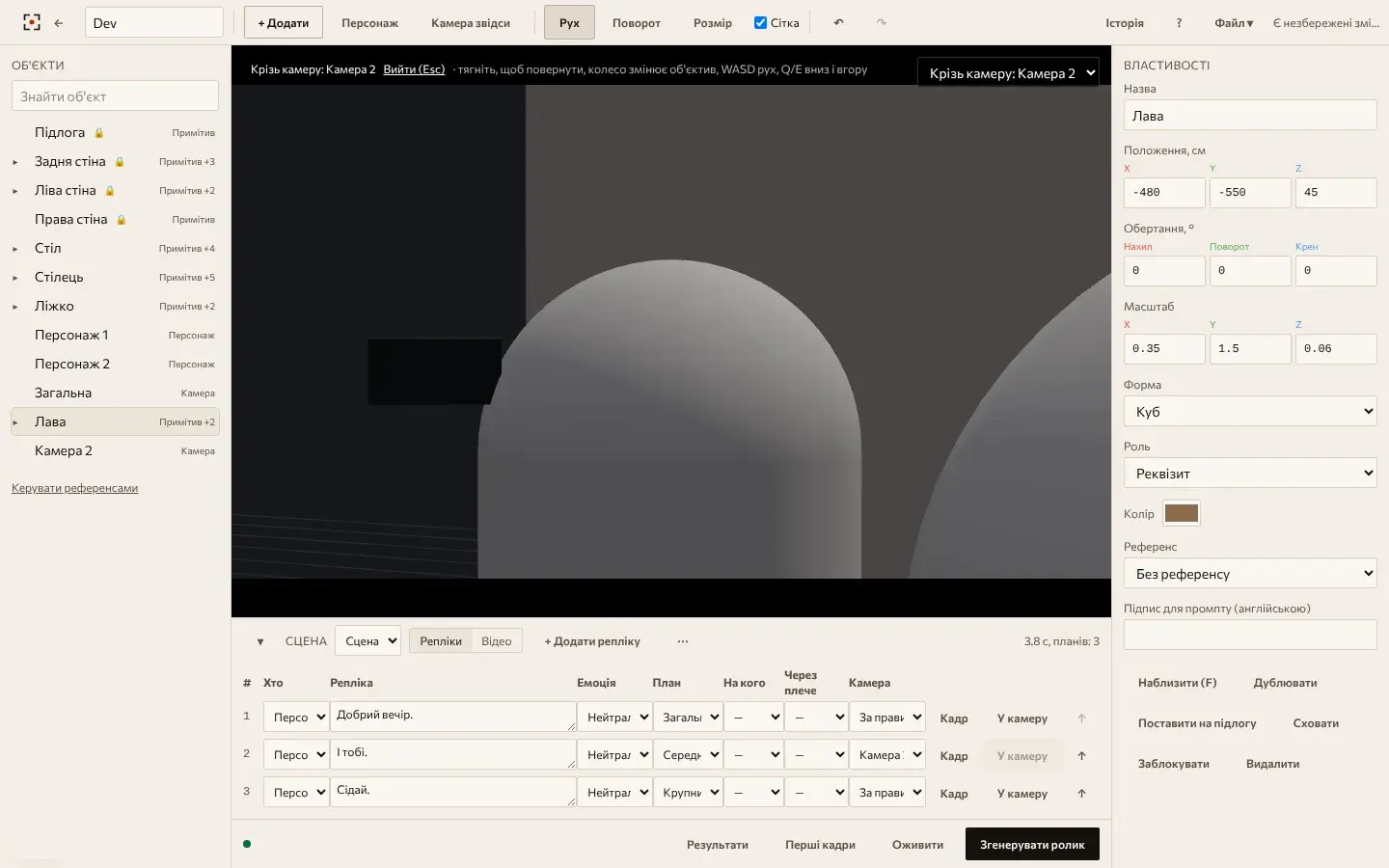Screen dimensions: 1389x868
Task: Open the Керувати референсами link
Action: (x=74, y=488)
